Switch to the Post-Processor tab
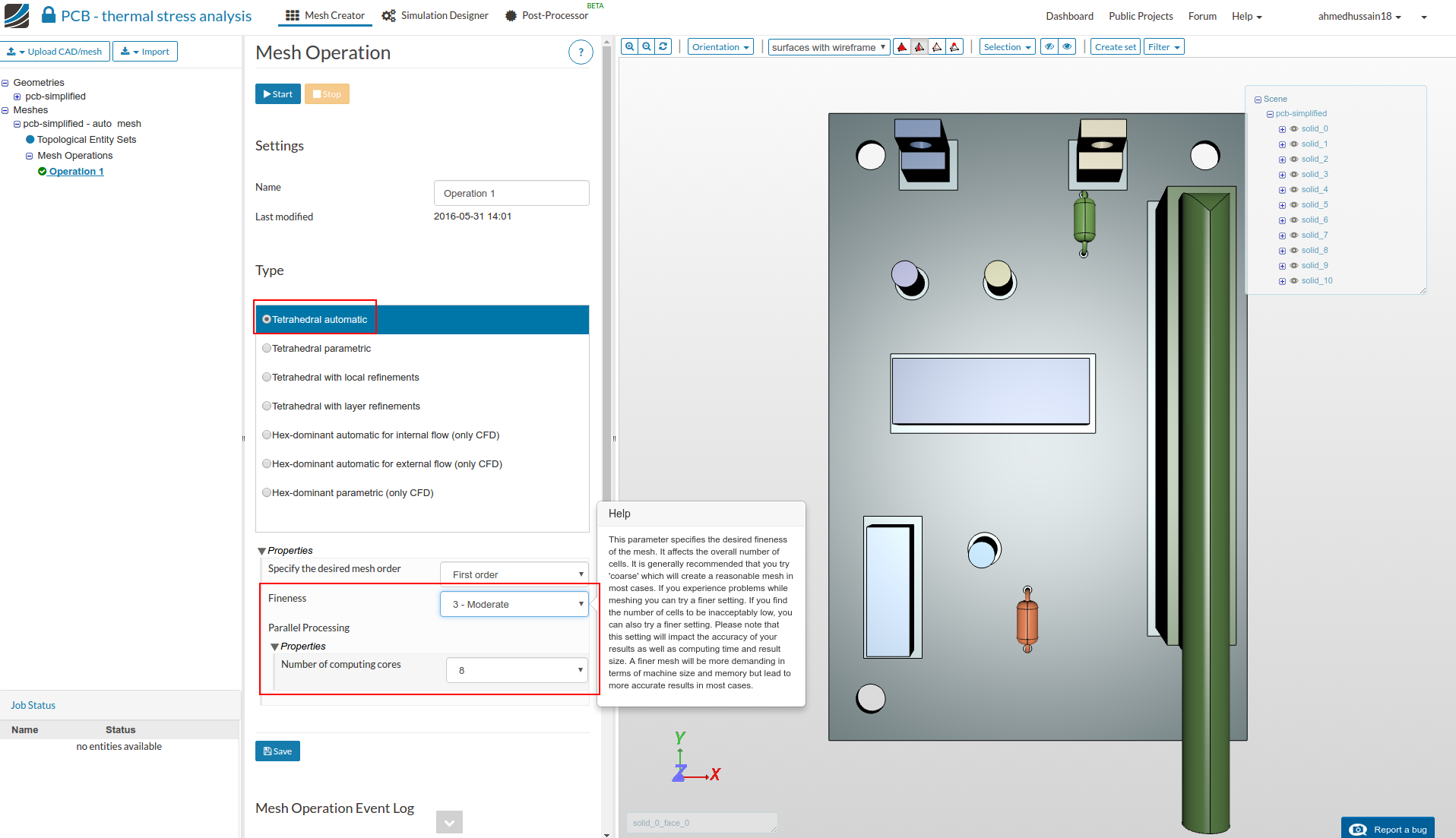This screenshot has width=1456, height=838. click(546, 16)
